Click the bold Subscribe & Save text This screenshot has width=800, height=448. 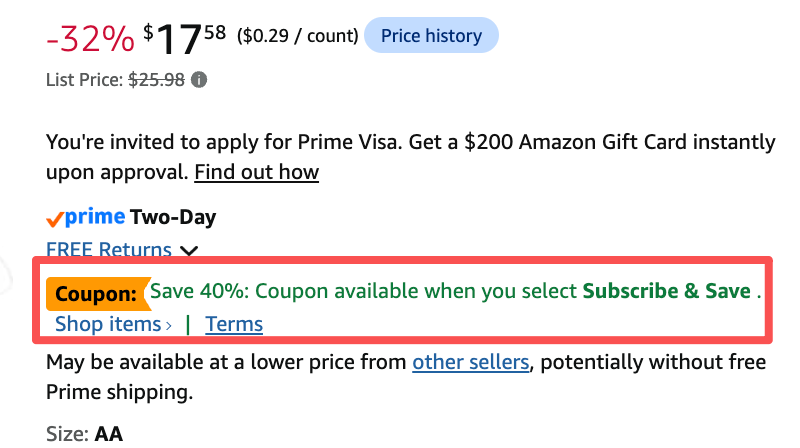point(667,291)
